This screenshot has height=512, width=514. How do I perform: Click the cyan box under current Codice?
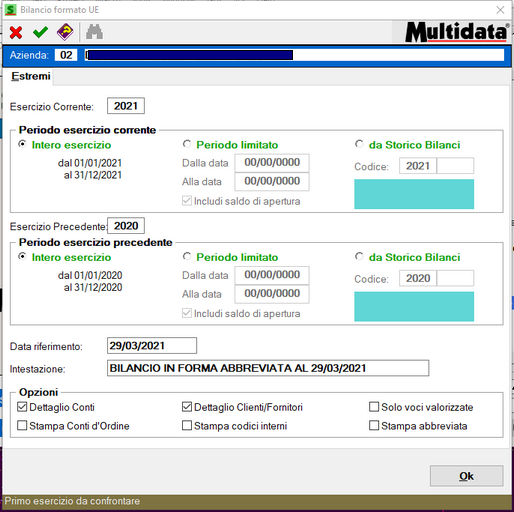(x=414, y=194)
